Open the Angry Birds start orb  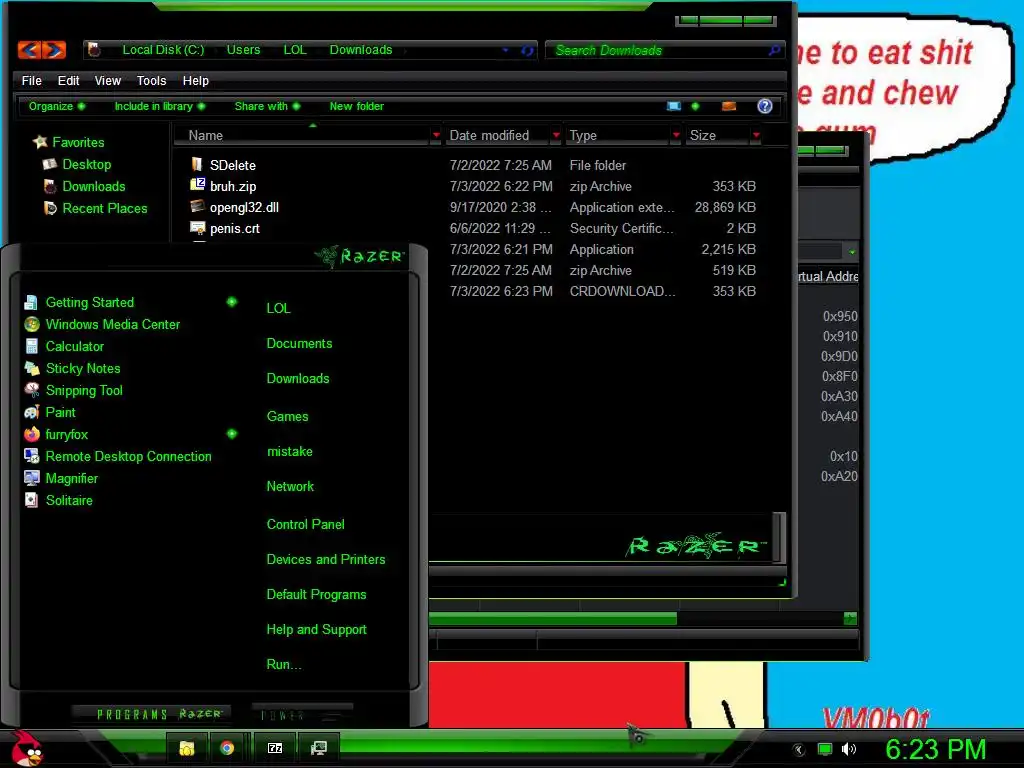26,748
